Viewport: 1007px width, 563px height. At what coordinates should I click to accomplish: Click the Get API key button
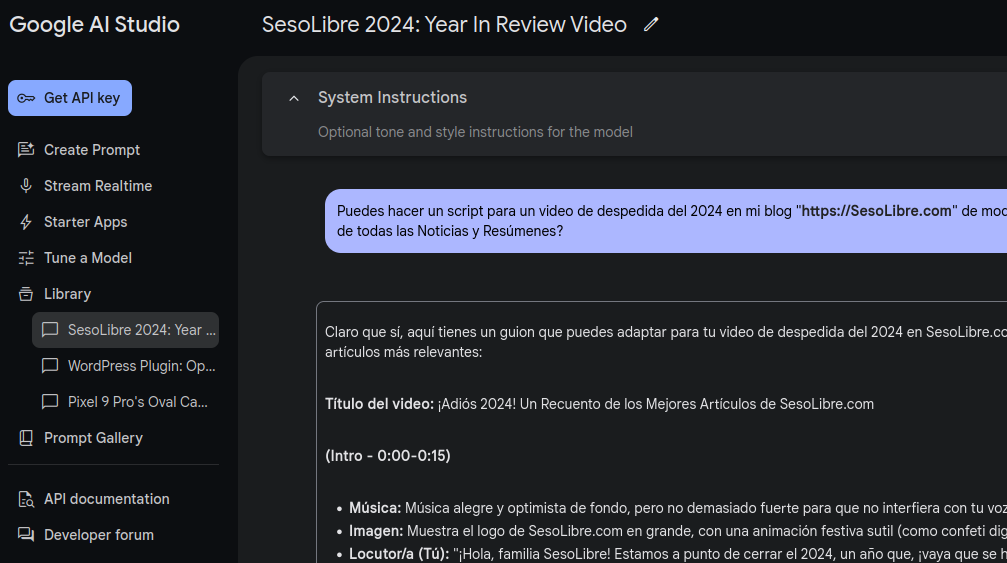pyautogui.click(x=70, y=98)
